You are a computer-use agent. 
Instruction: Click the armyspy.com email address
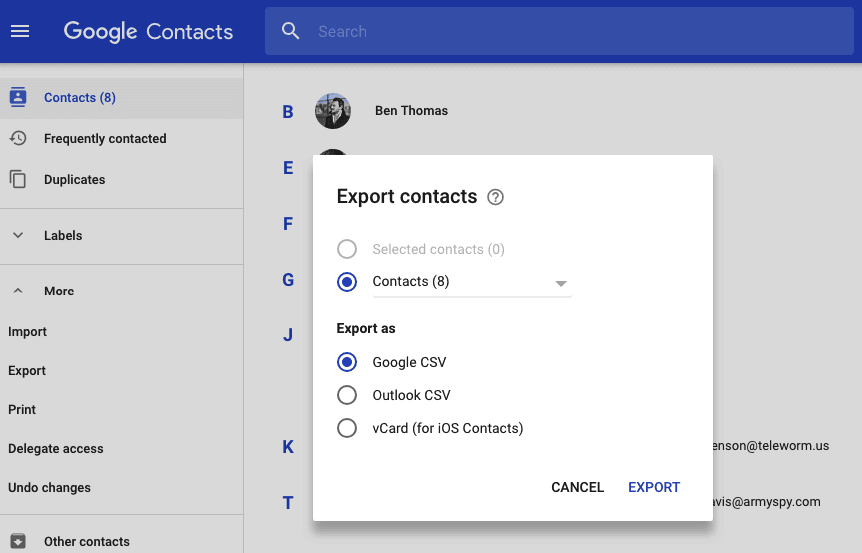[767, 502]
